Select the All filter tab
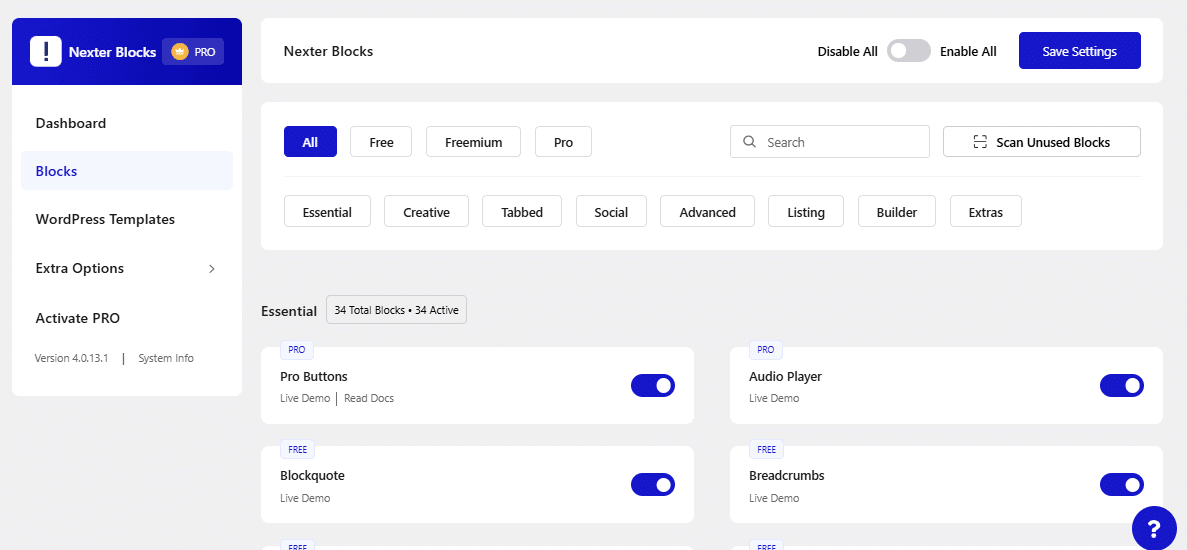 (310, 141)
